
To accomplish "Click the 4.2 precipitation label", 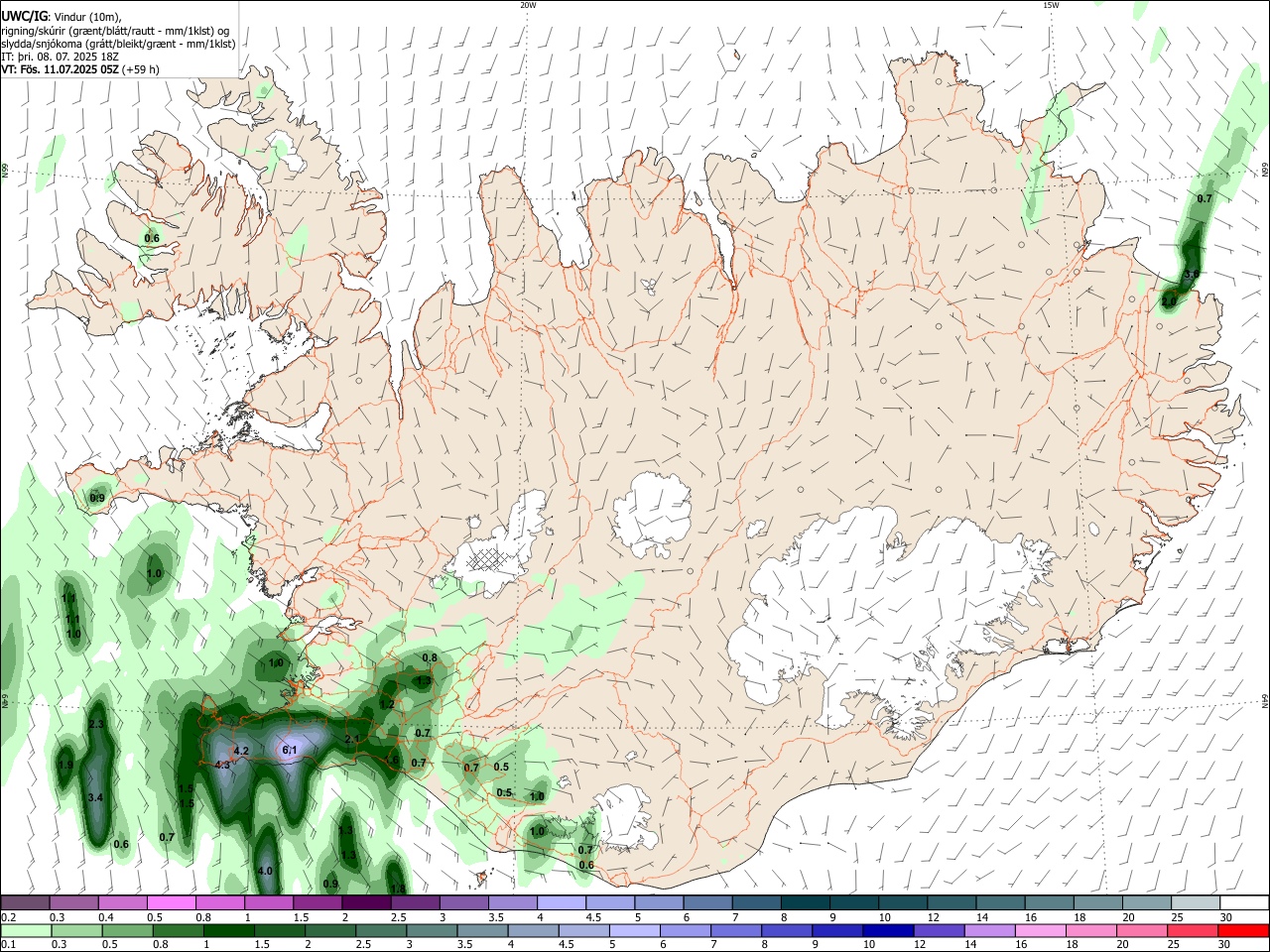I will [241, 751].
